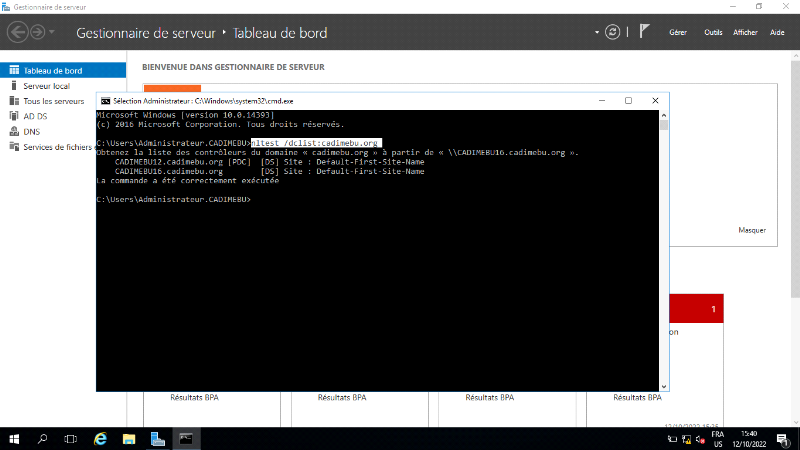Open the Outils menu
The image size is (800, 450).
tap(713, 32)
